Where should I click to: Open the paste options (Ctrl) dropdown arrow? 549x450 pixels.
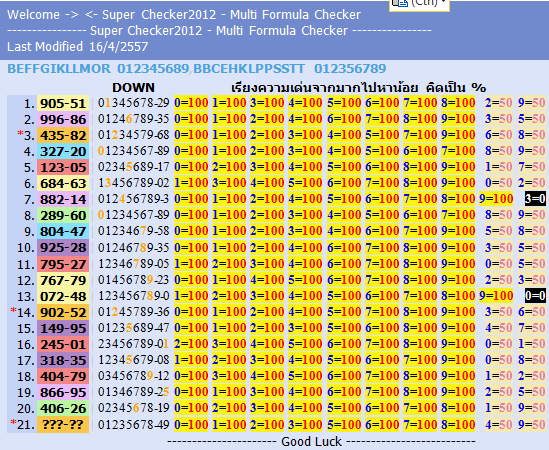444,2
